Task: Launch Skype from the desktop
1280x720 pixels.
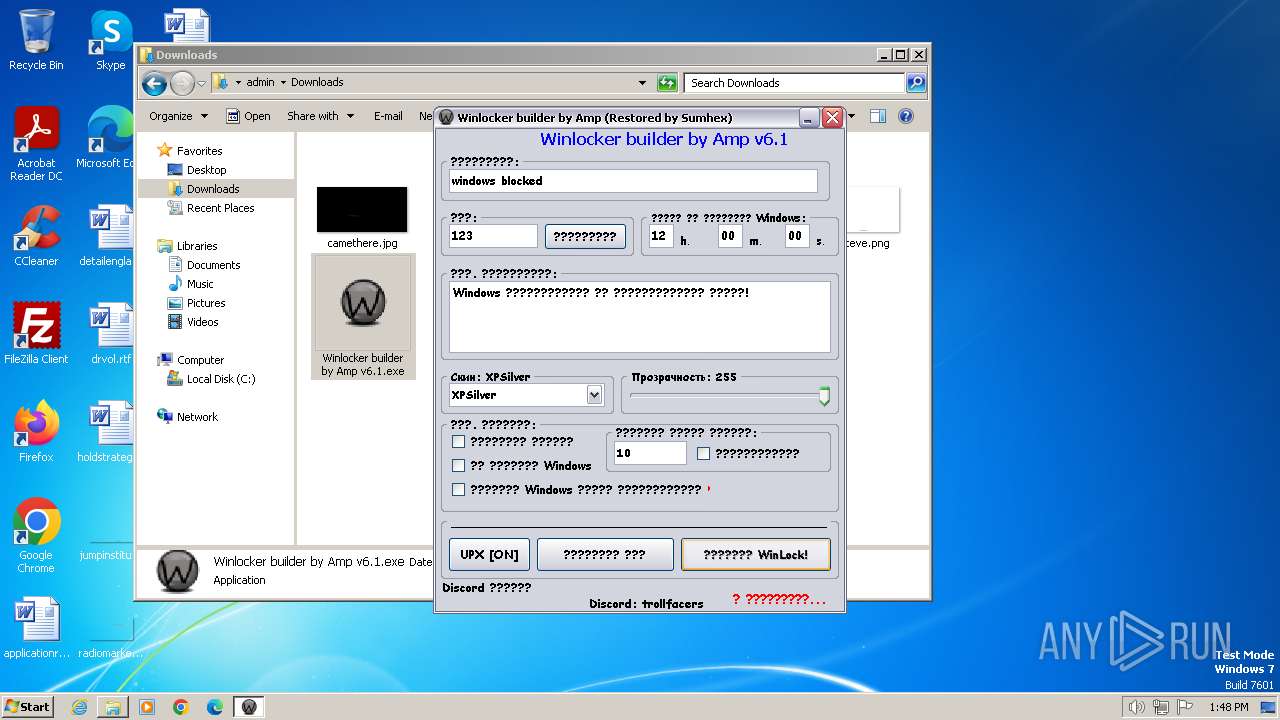Action: (x=110, y=40)
